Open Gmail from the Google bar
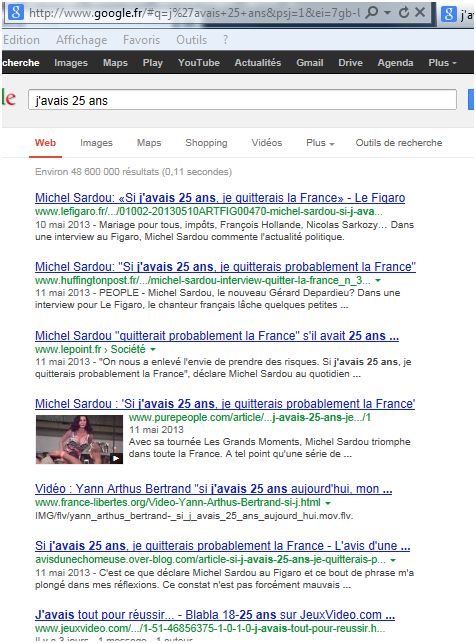 point(310,63)
